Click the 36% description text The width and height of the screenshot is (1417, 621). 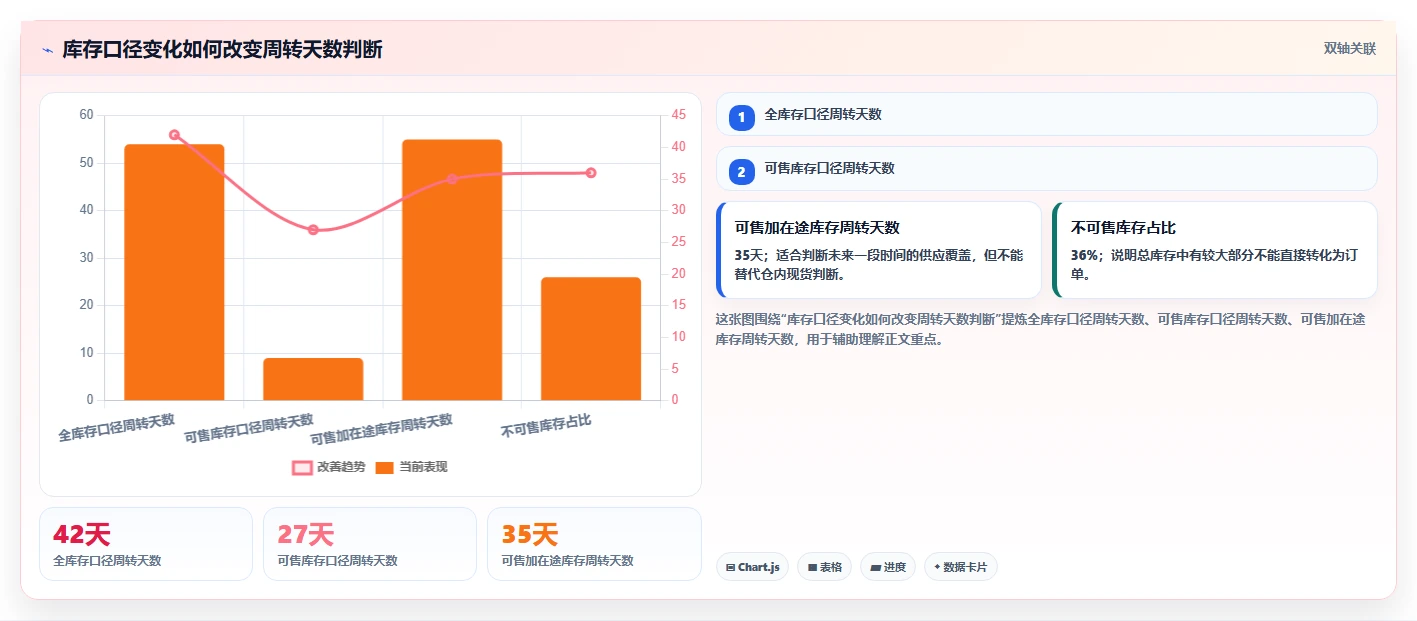tap(1214, 264)
